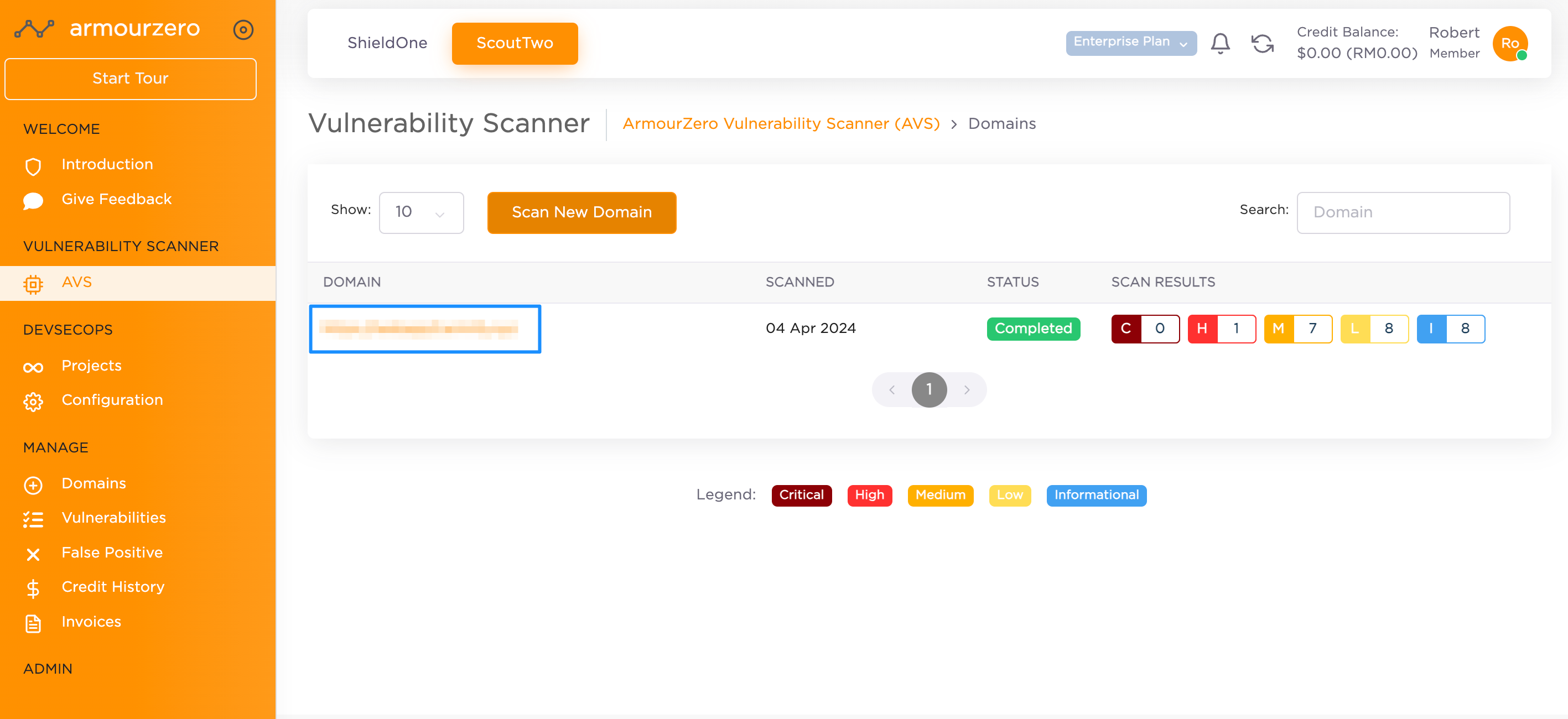This screenshot has height=719, width=1568.
Task: Click the Informational legend label
Action: 1096,496
